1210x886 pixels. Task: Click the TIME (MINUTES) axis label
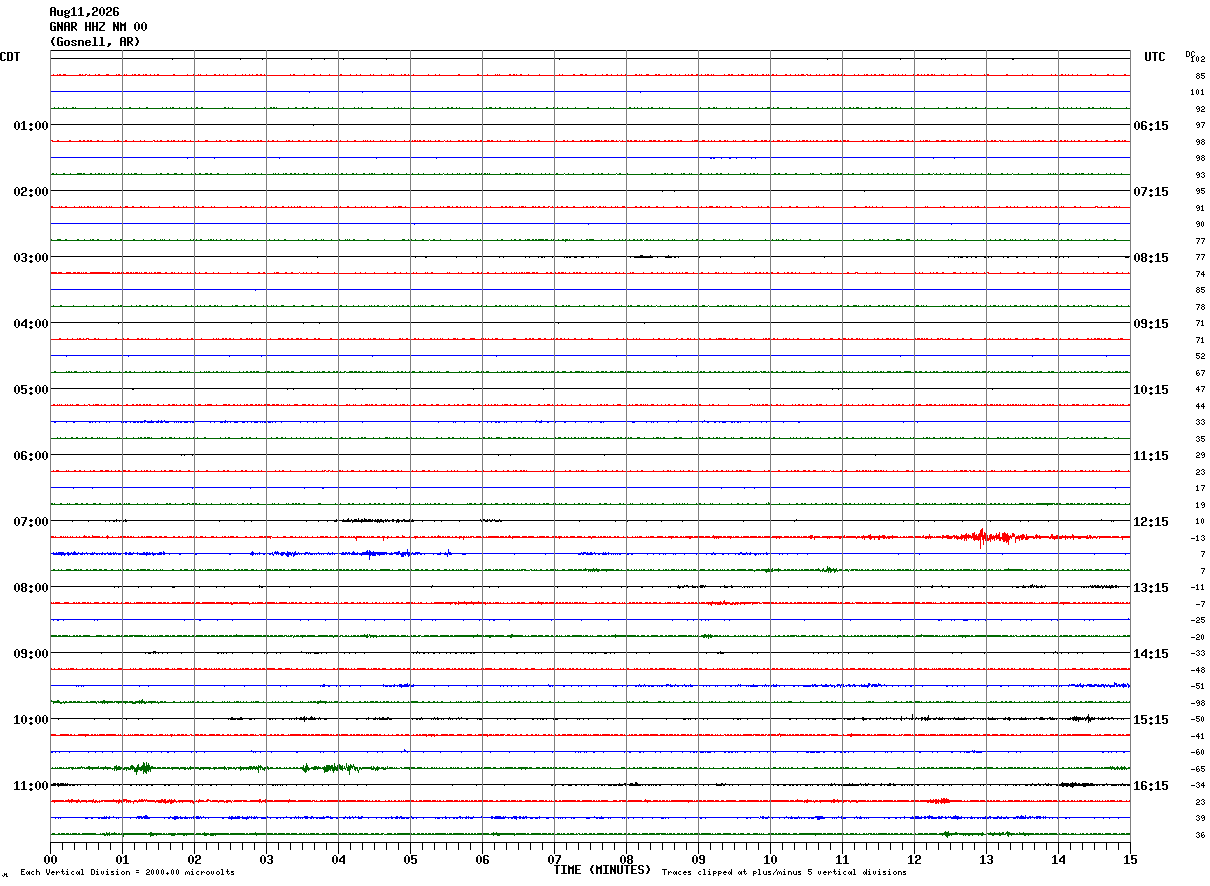point(602,870)
